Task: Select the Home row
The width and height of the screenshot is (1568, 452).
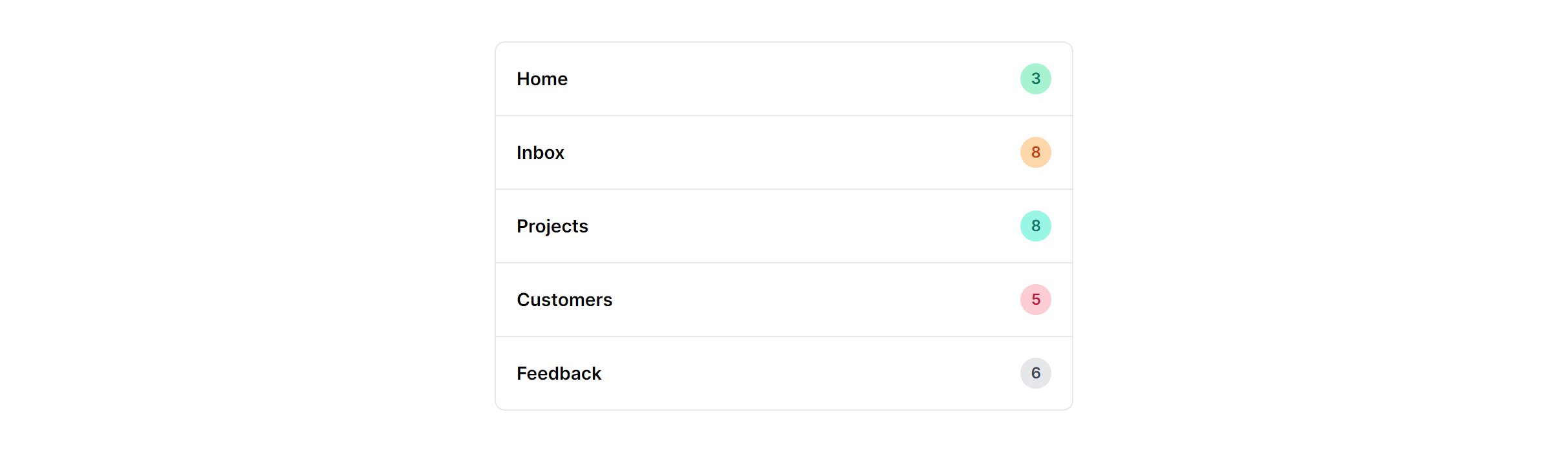Action: tap(783, 78)
